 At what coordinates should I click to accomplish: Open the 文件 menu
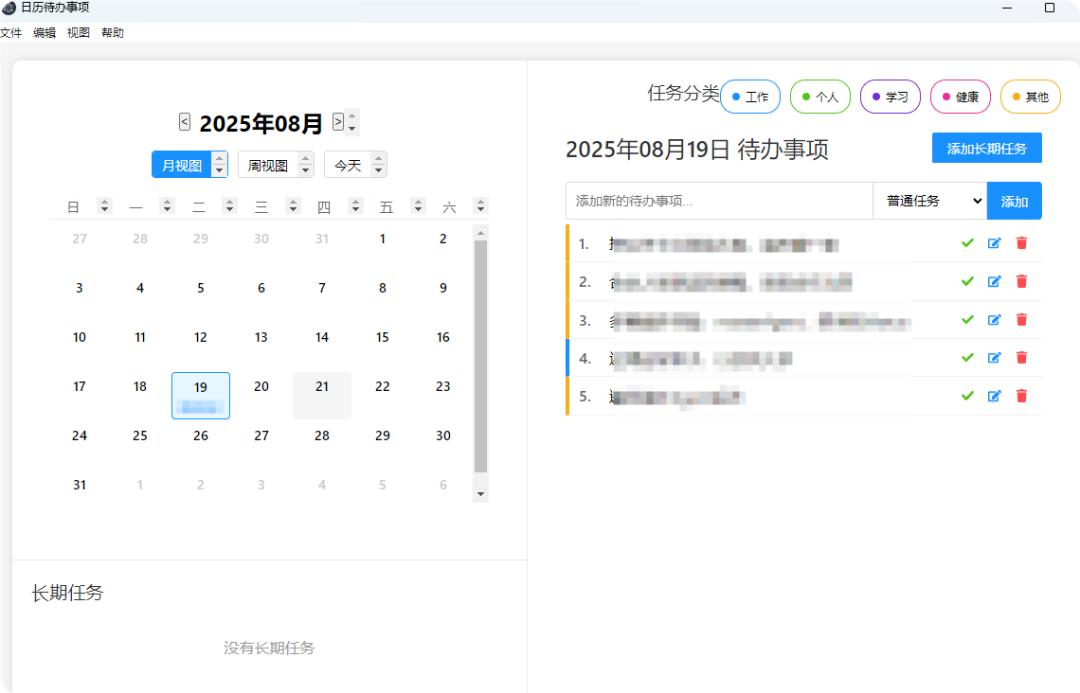(10, 32)
